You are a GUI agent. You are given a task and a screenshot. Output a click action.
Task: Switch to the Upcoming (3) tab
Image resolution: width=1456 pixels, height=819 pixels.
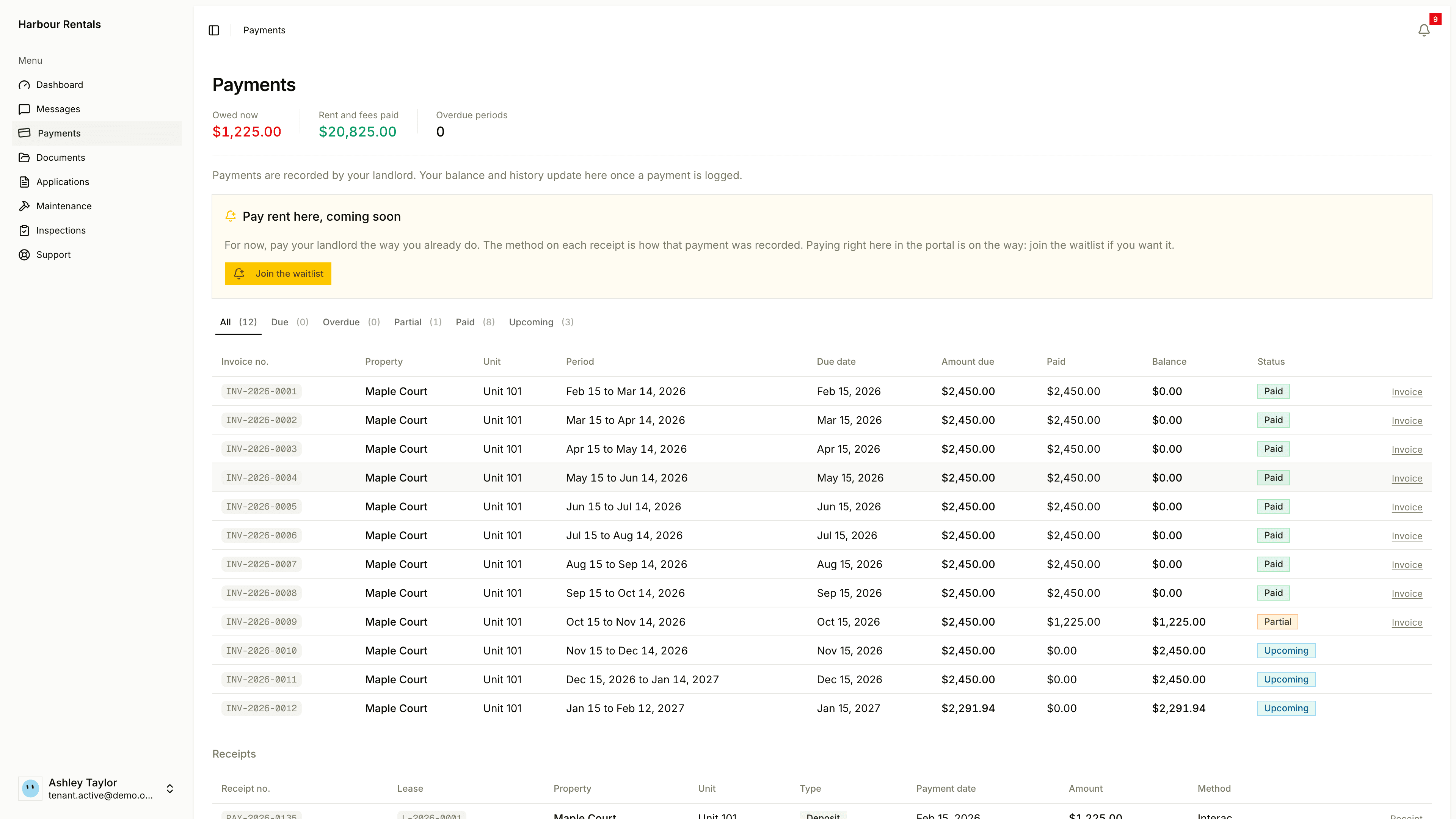coord(541,322)
